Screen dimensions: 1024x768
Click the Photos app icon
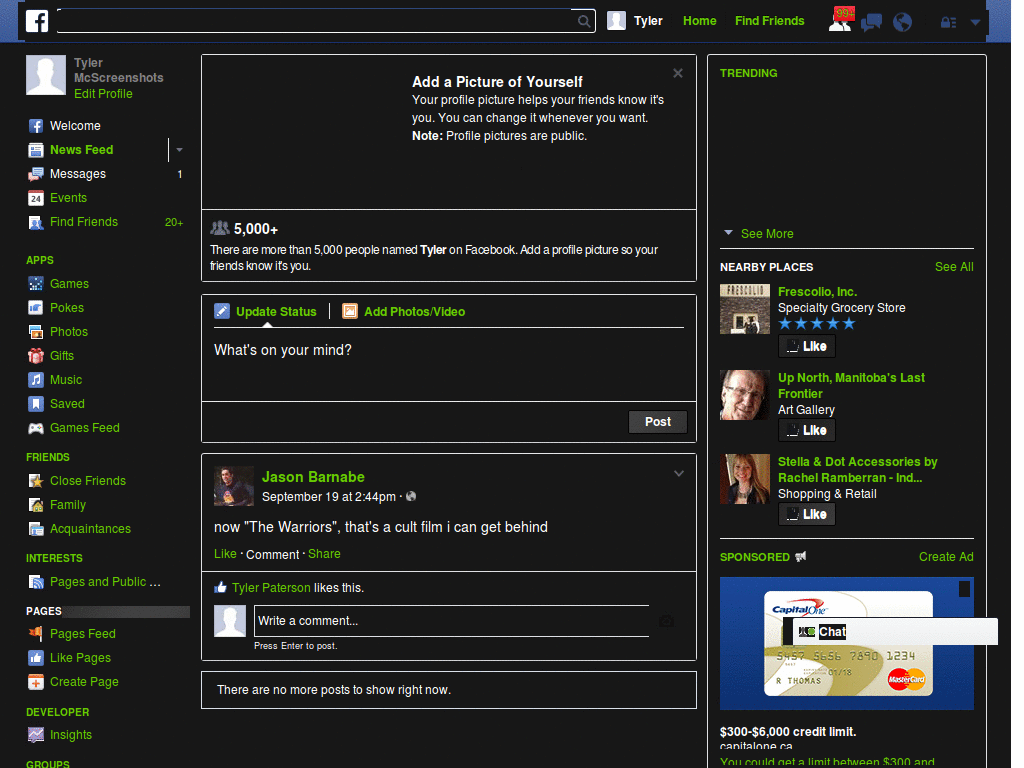(x=36, y=332)
